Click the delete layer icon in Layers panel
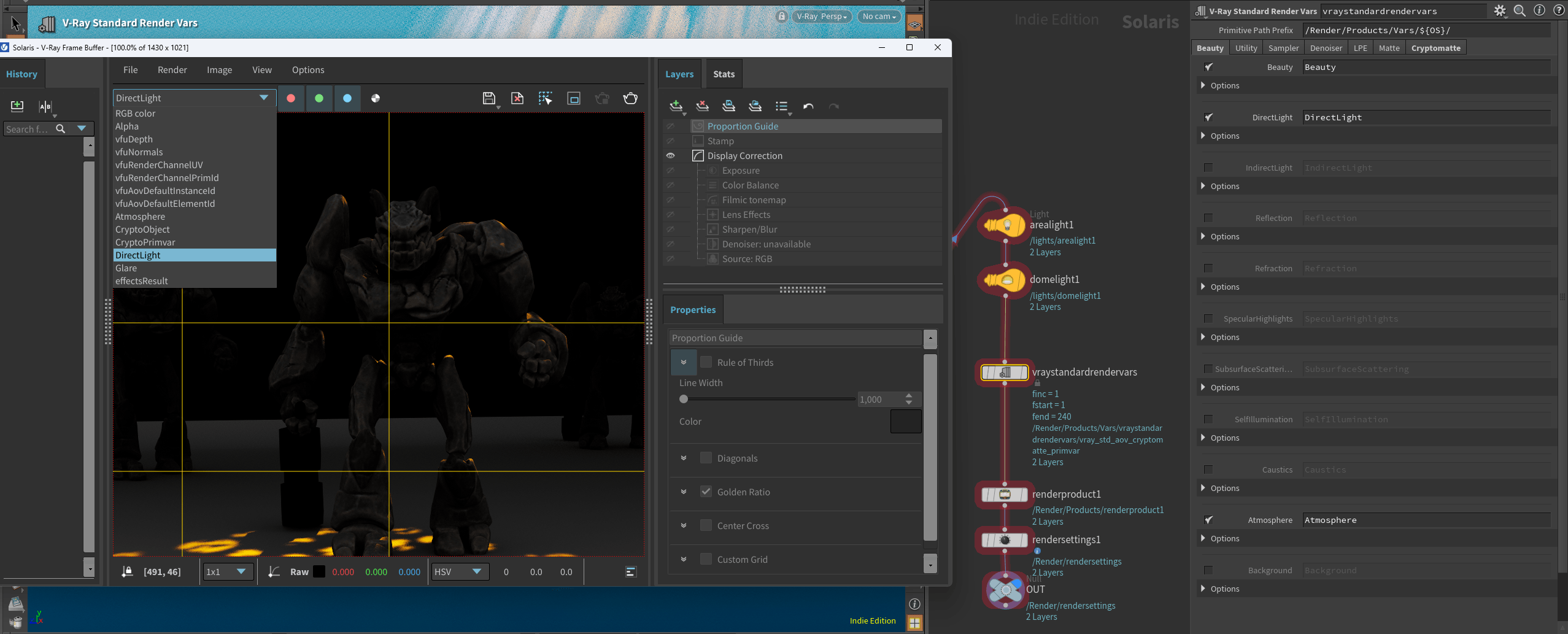This screenshot has height=634, width=1568. [x=701, y=106]
